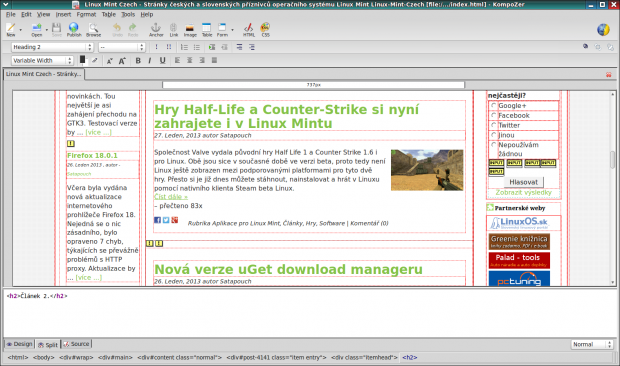Insert a Table via toolbar

click(x=207, y=30)
